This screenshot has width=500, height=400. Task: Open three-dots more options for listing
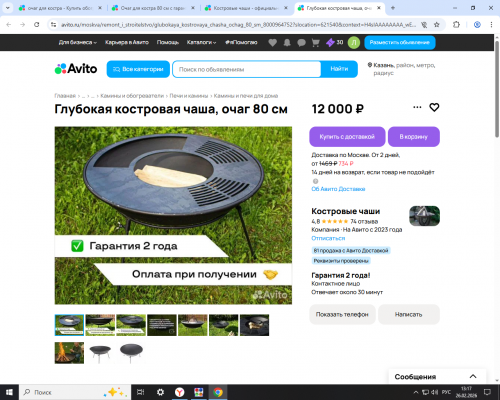click(417, 107)
